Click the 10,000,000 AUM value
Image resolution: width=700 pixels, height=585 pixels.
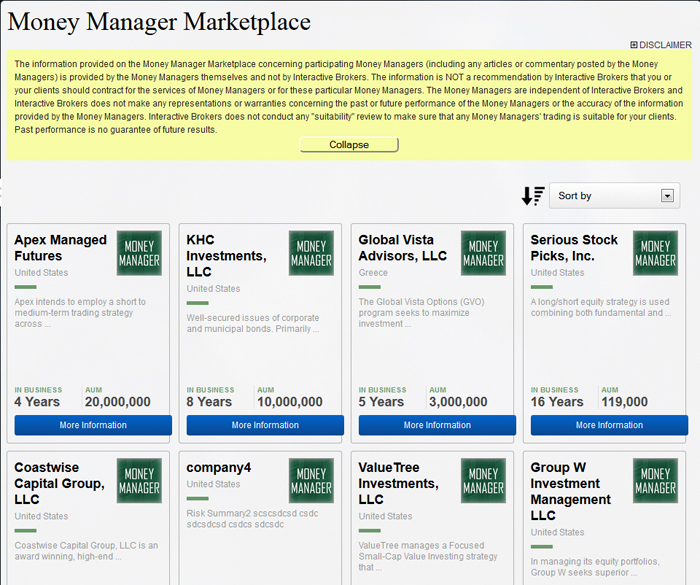point(290,402)
